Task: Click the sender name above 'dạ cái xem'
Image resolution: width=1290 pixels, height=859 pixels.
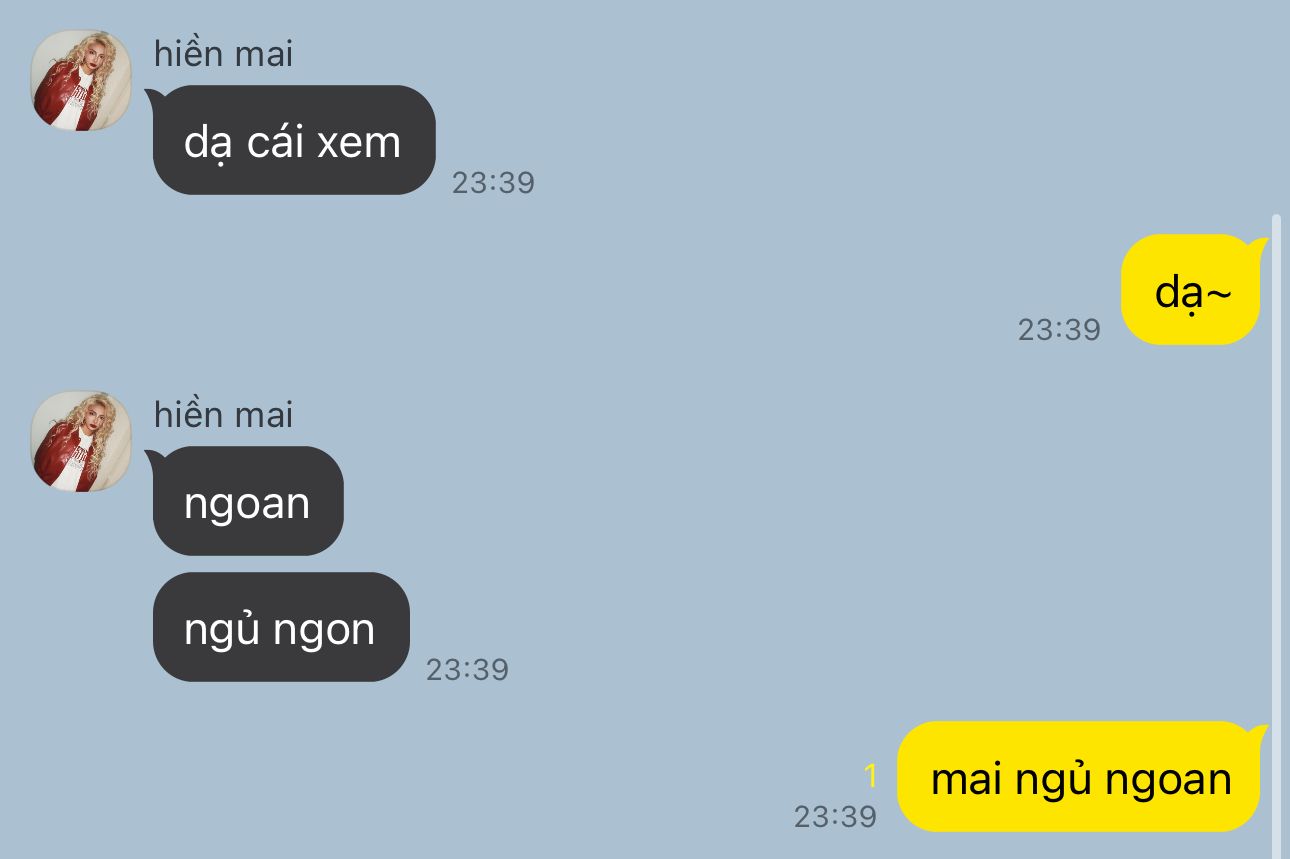Action: (x=223, y=53)
